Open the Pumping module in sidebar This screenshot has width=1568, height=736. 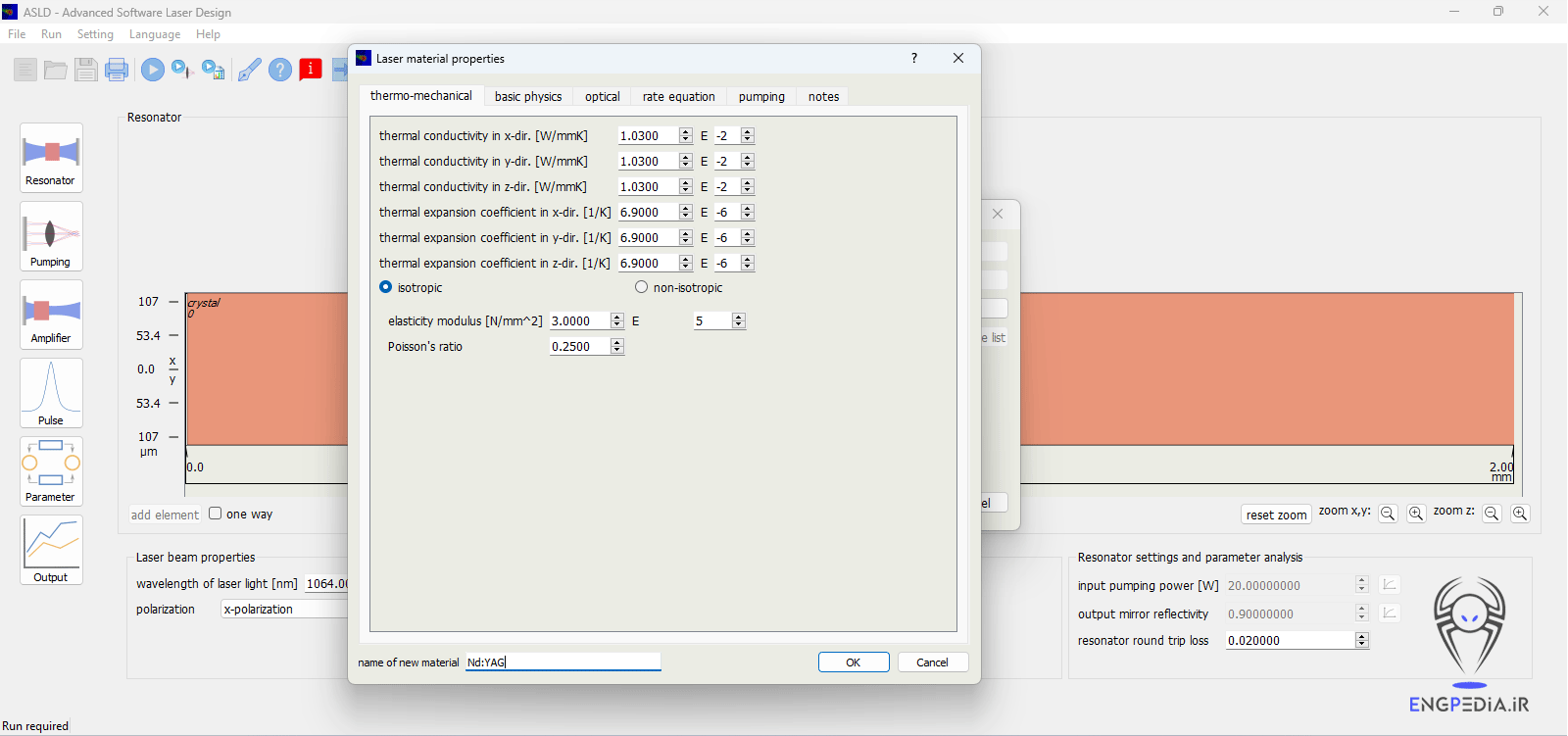[51, 237]
